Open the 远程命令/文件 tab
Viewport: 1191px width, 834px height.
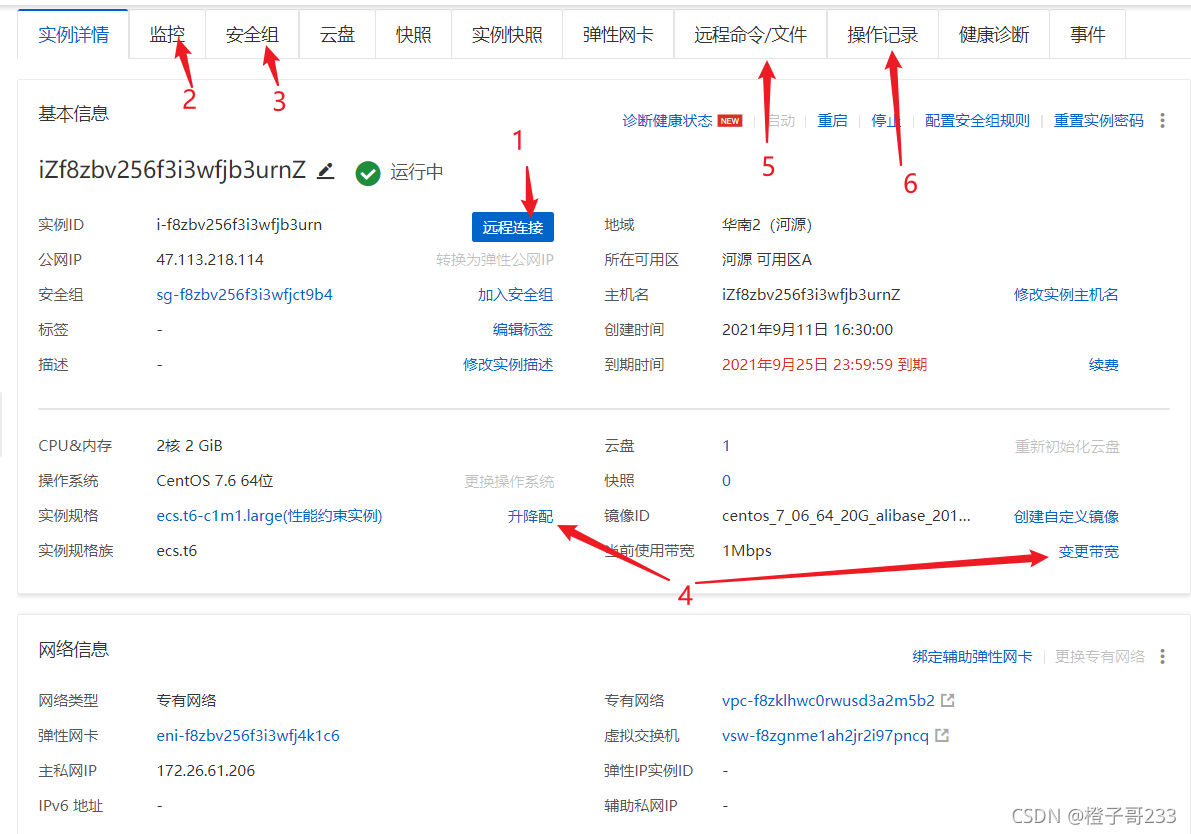click(x=750, y=34)
